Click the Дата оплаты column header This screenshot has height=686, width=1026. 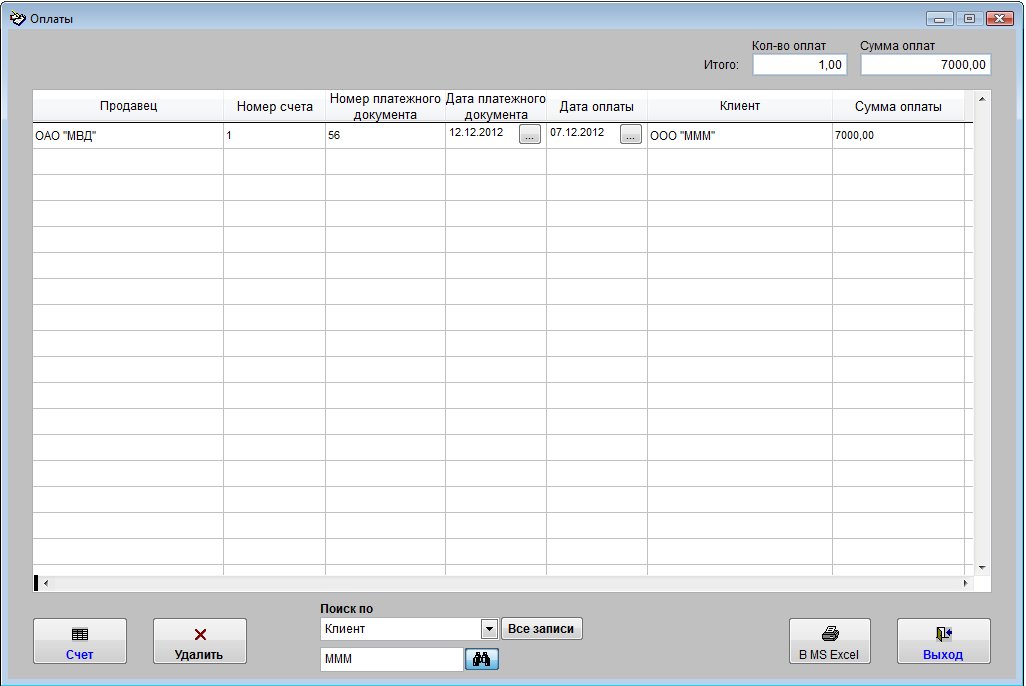(596, 106)
